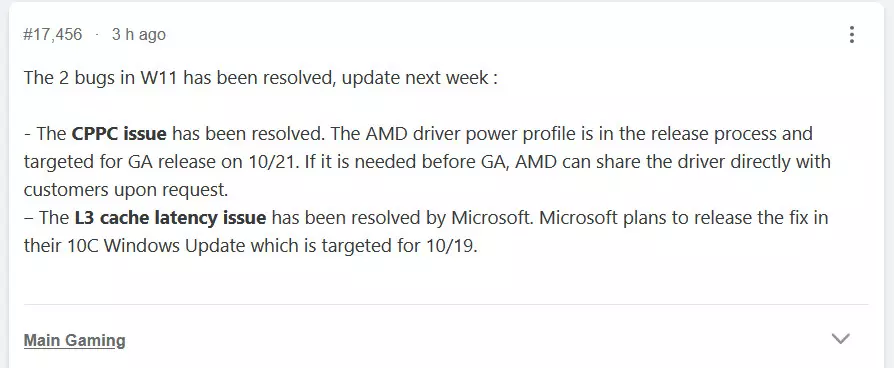Click the "3 h ago" timestamp

139,35
